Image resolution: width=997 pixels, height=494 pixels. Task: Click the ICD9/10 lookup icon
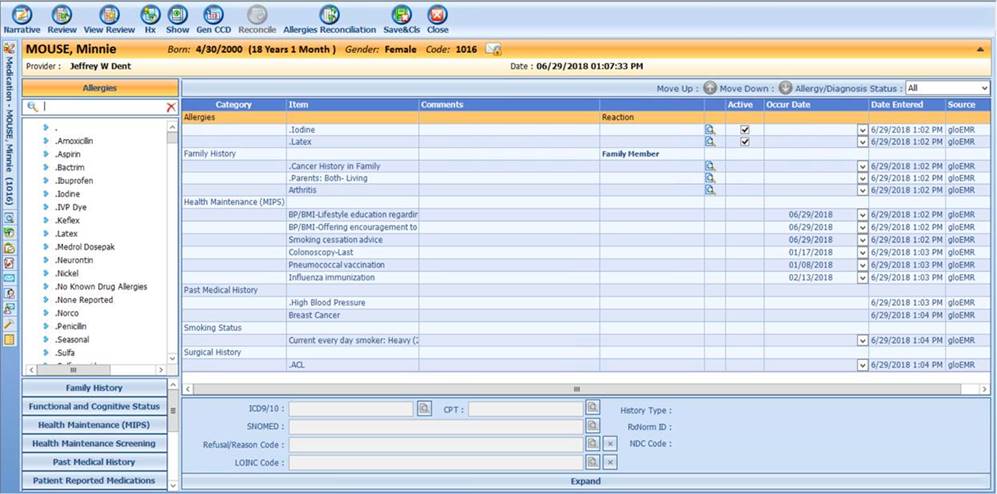pyautogui.click(x=424, y=408)
